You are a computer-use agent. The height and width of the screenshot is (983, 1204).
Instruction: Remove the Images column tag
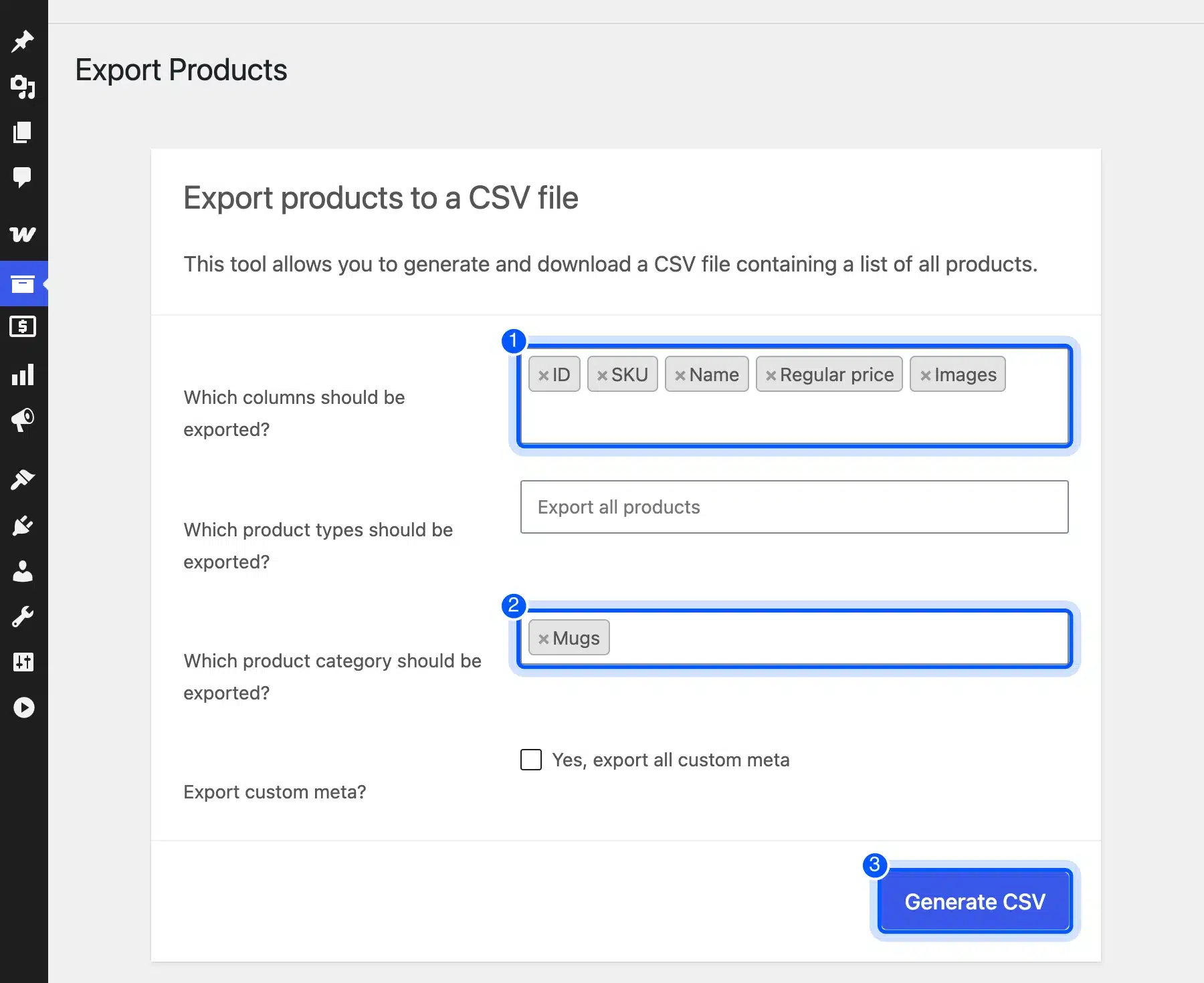coord(926,375)
